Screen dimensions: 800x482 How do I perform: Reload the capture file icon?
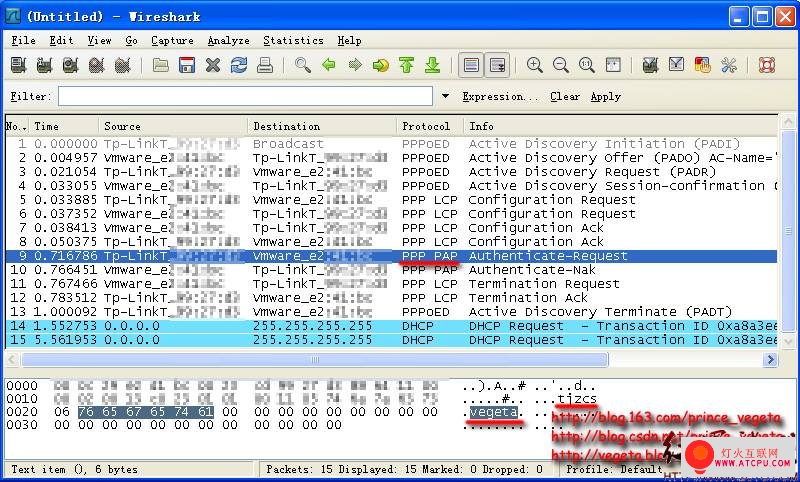pos(239,65)
